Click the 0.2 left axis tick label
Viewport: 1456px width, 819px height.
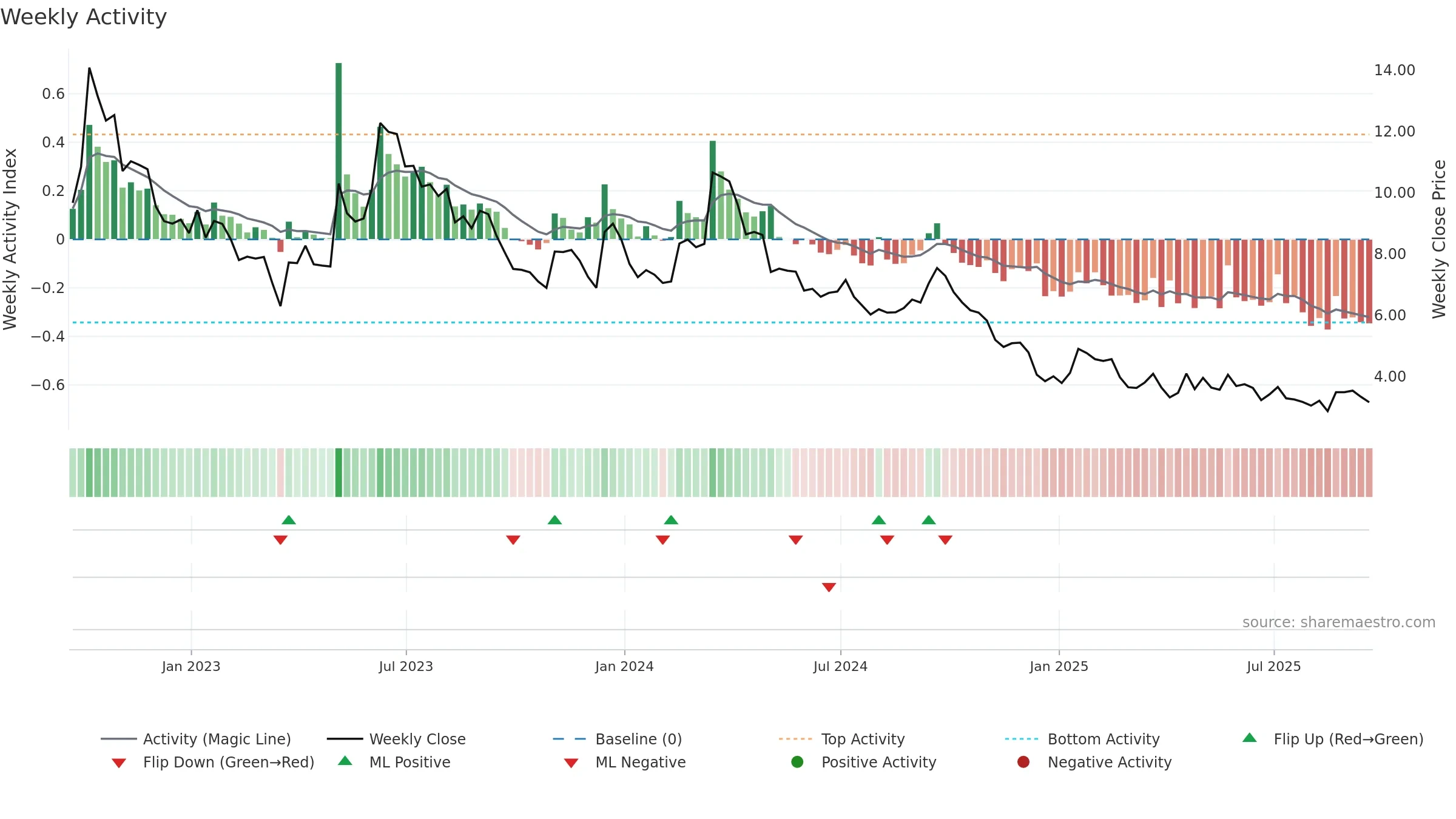[53, 190]
